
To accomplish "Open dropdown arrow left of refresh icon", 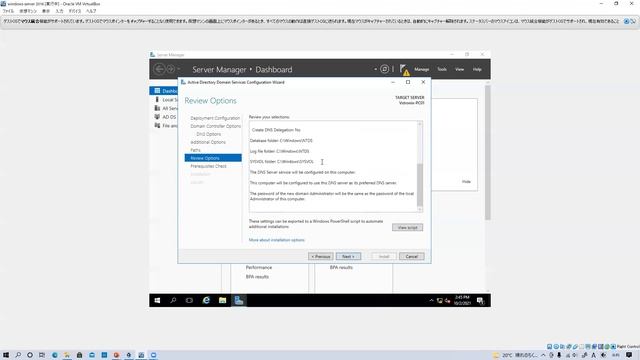I will click(376, 69).
